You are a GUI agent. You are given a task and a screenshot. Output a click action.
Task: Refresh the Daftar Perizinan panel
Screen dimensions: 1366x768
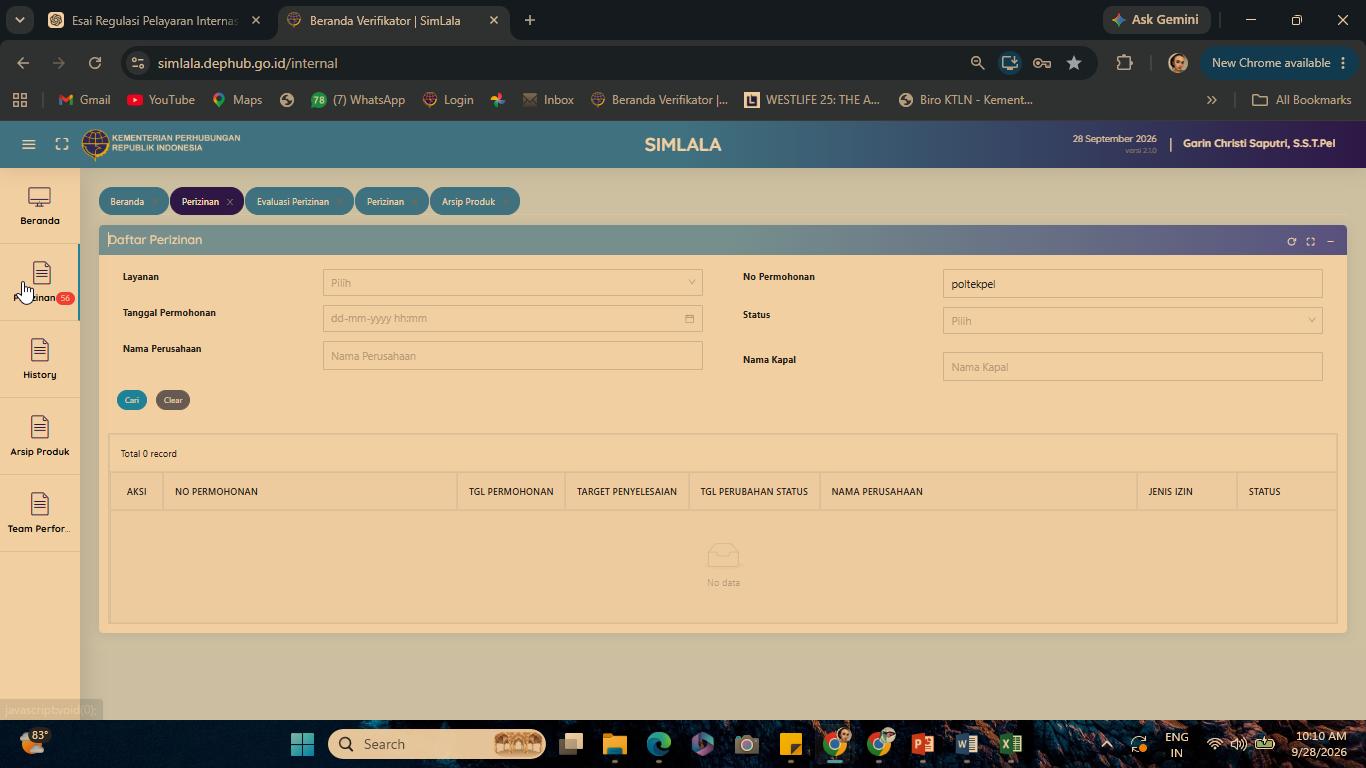tap(1291, 241)
